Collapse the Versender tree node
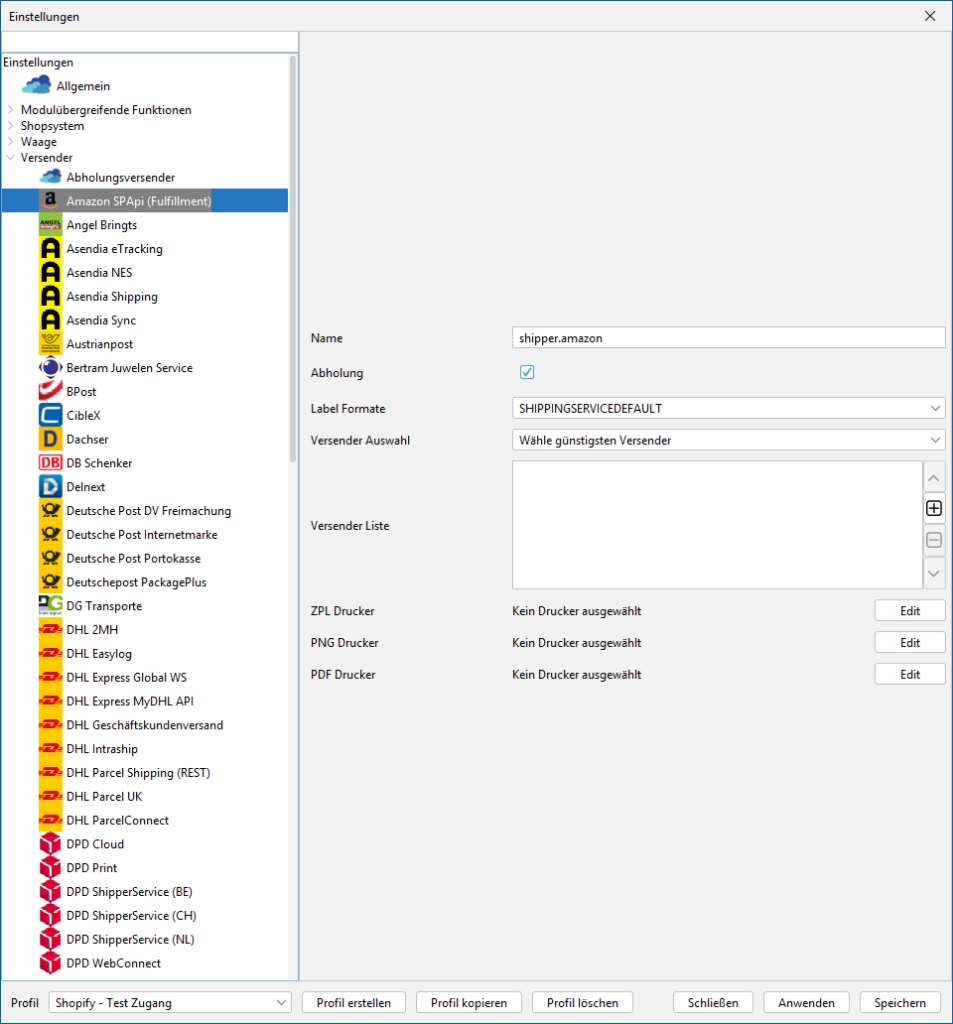Image resolution: width=953 pixels, height=1024 pixels. (x=11, y=158)
